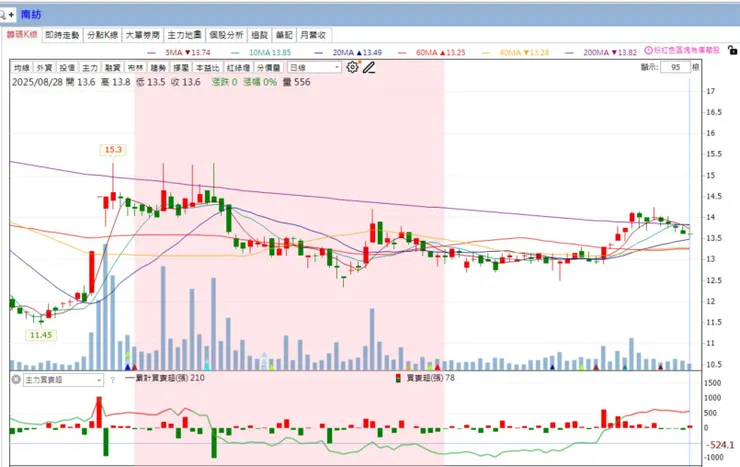This screenshot has height=467, width=740.
Task: Click the 分價量 toolbar button
Action: (269, 68)
